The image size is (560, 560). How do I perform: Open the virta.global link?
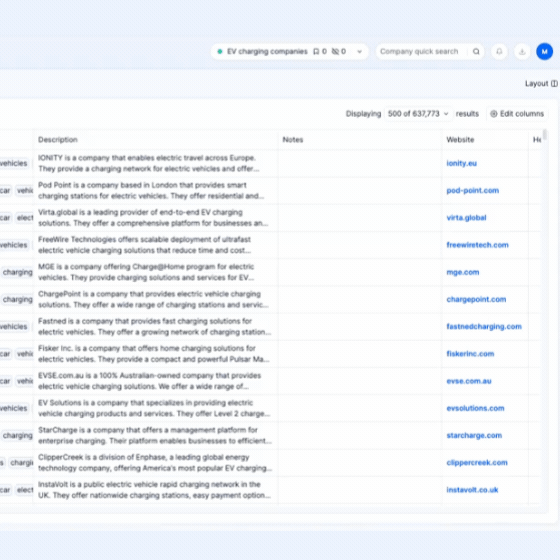click(466, 218)
